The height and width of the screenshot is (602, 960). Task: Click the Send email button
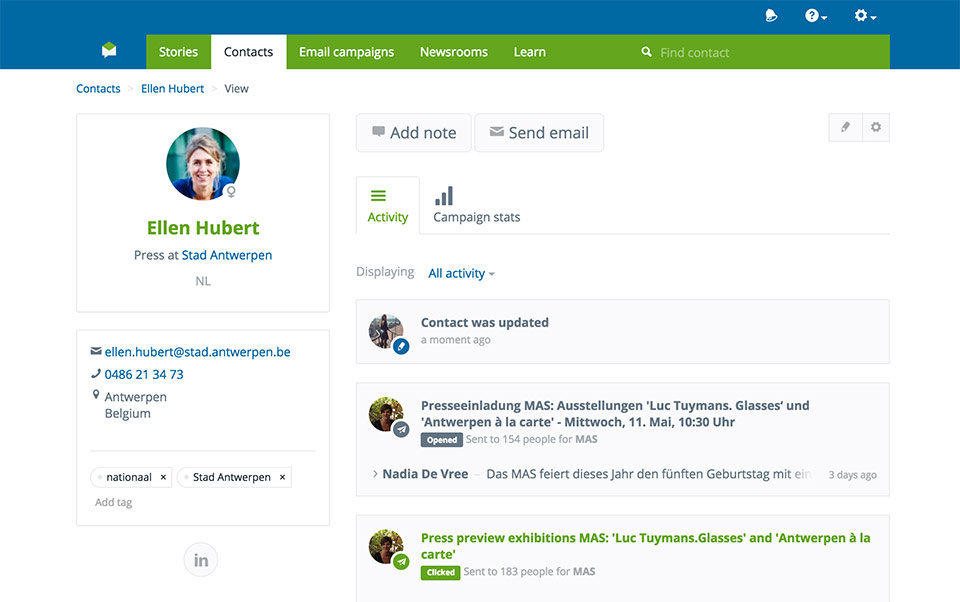click(x=539, y=133)
